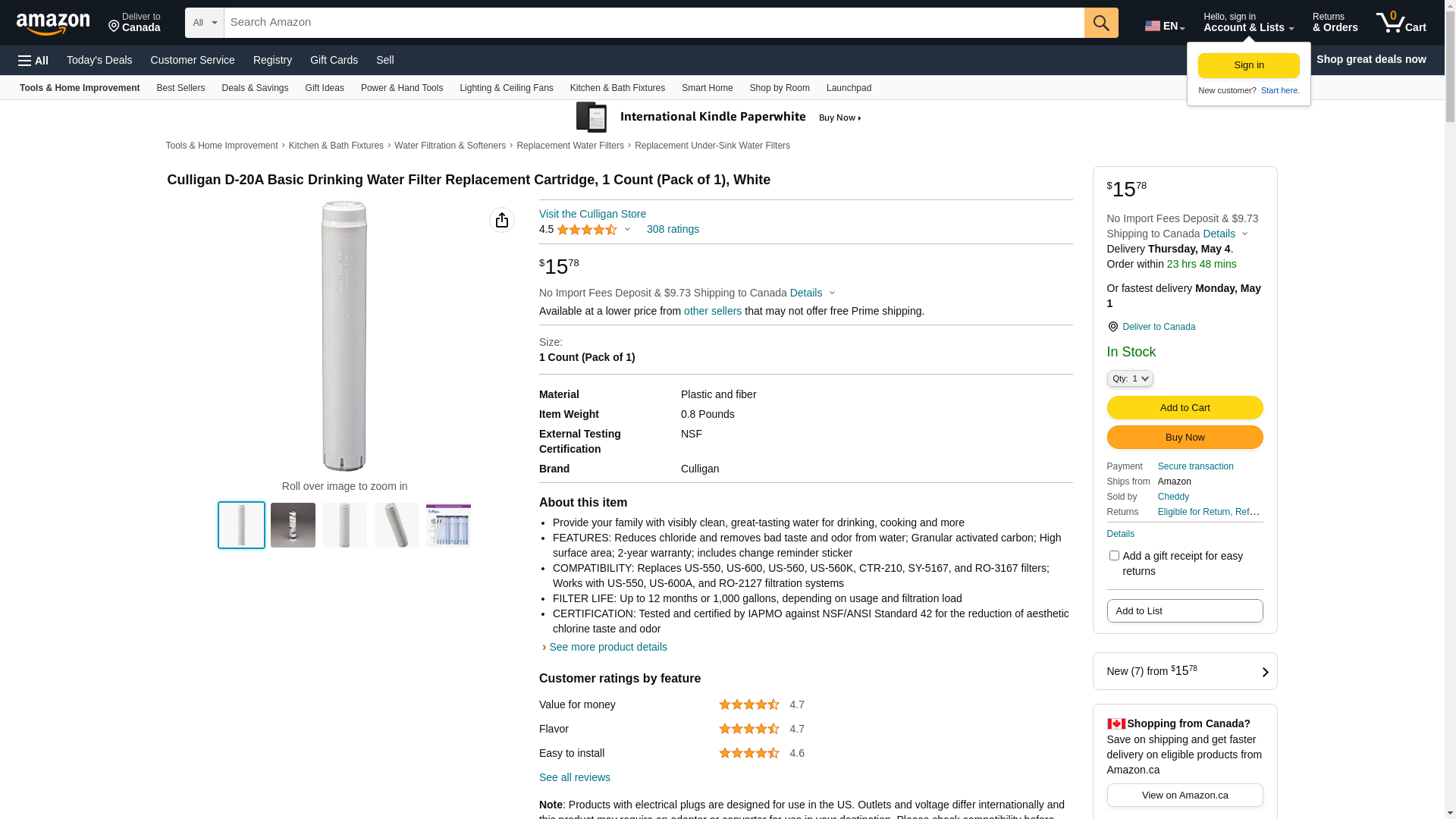Open the EN language flag selector
The width and height of the screenshot is (1456, 819).
click(1164, 26)
